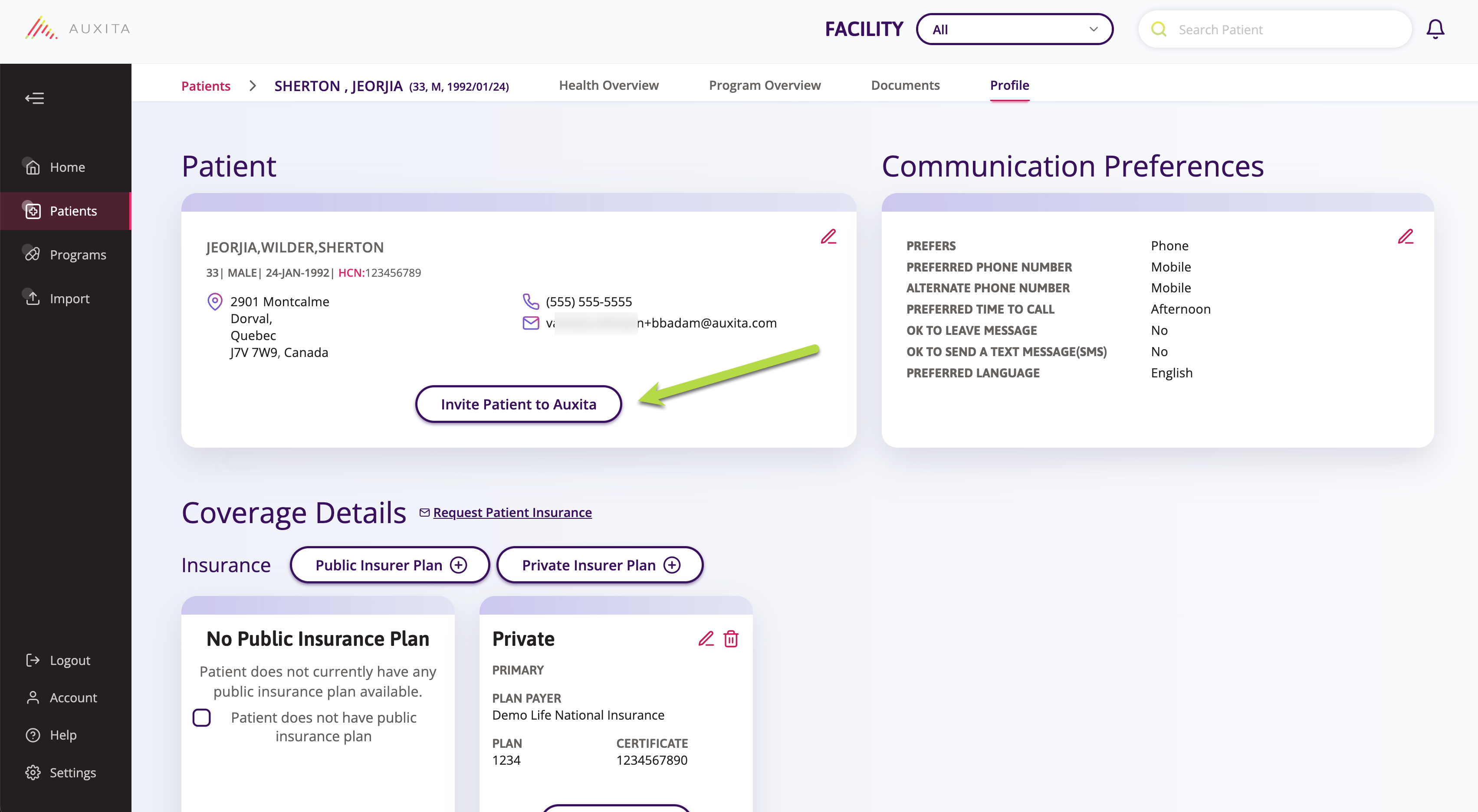Edit the patient details with pencil icon
Image resolution: width=1478 pixels, height=812 pixels.
pos(828,236)
